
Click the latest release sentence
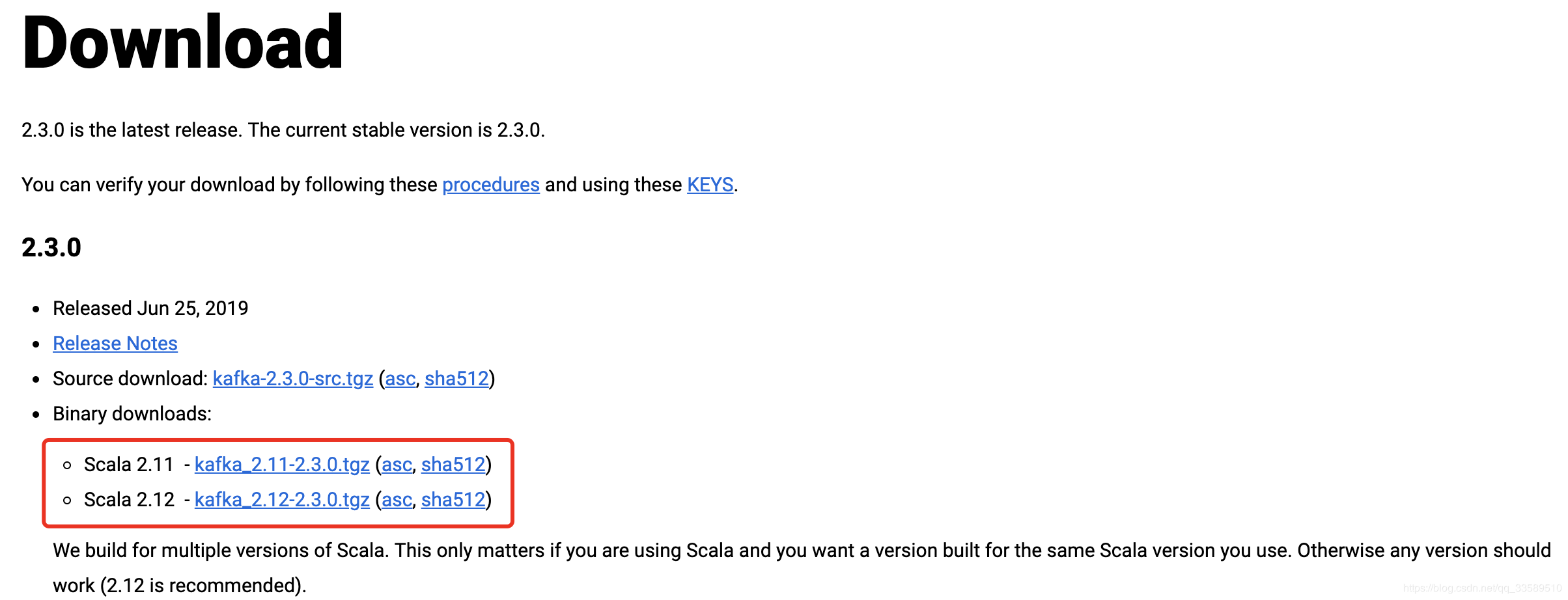[x=283, y=130]
